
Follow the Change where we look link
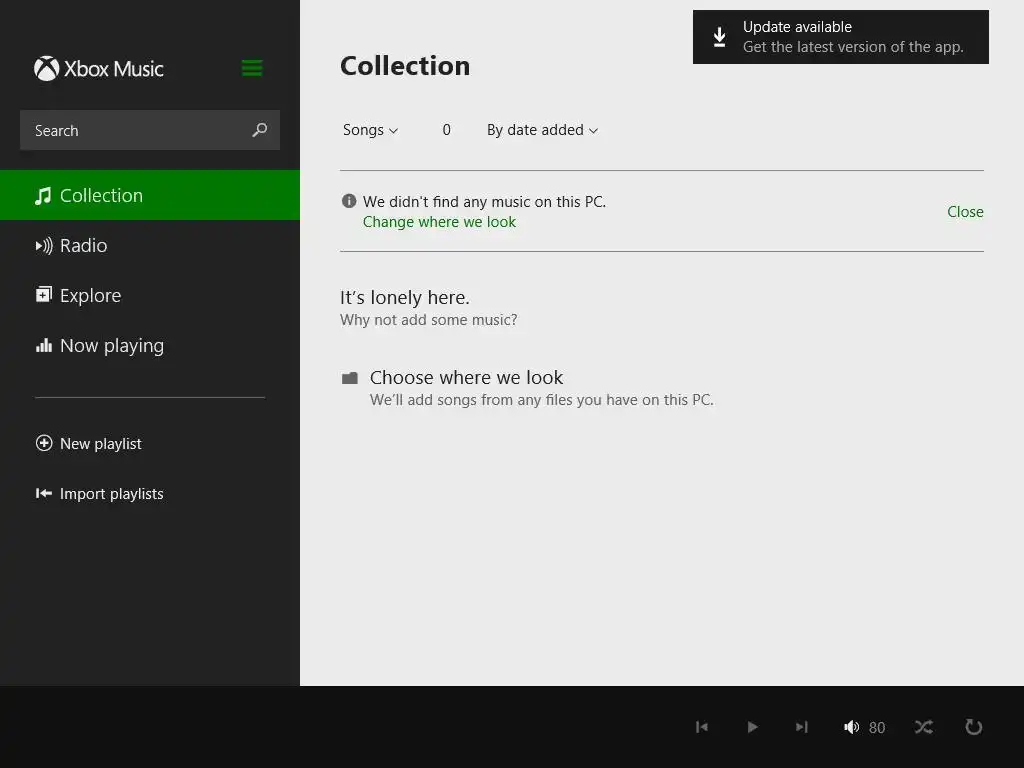(439, 222)
